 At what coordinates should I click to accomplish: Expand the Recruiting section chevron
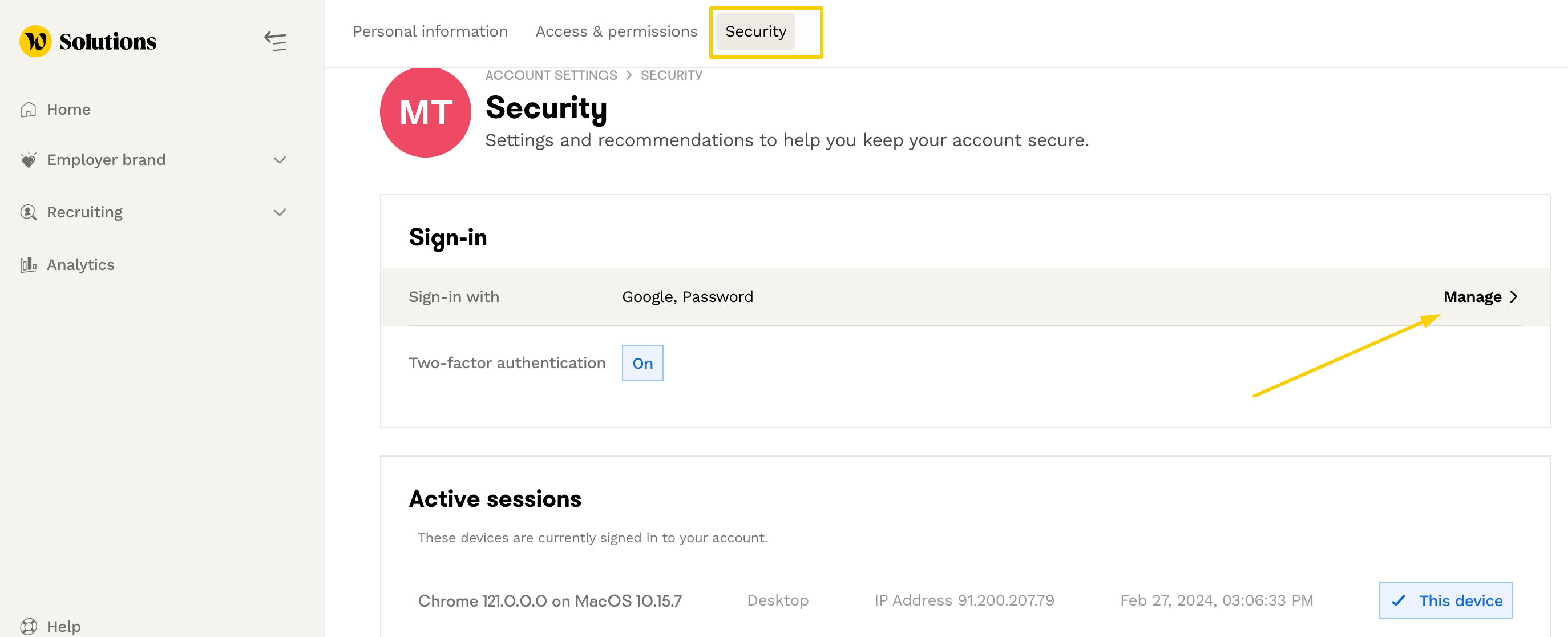tap(280, 212)
